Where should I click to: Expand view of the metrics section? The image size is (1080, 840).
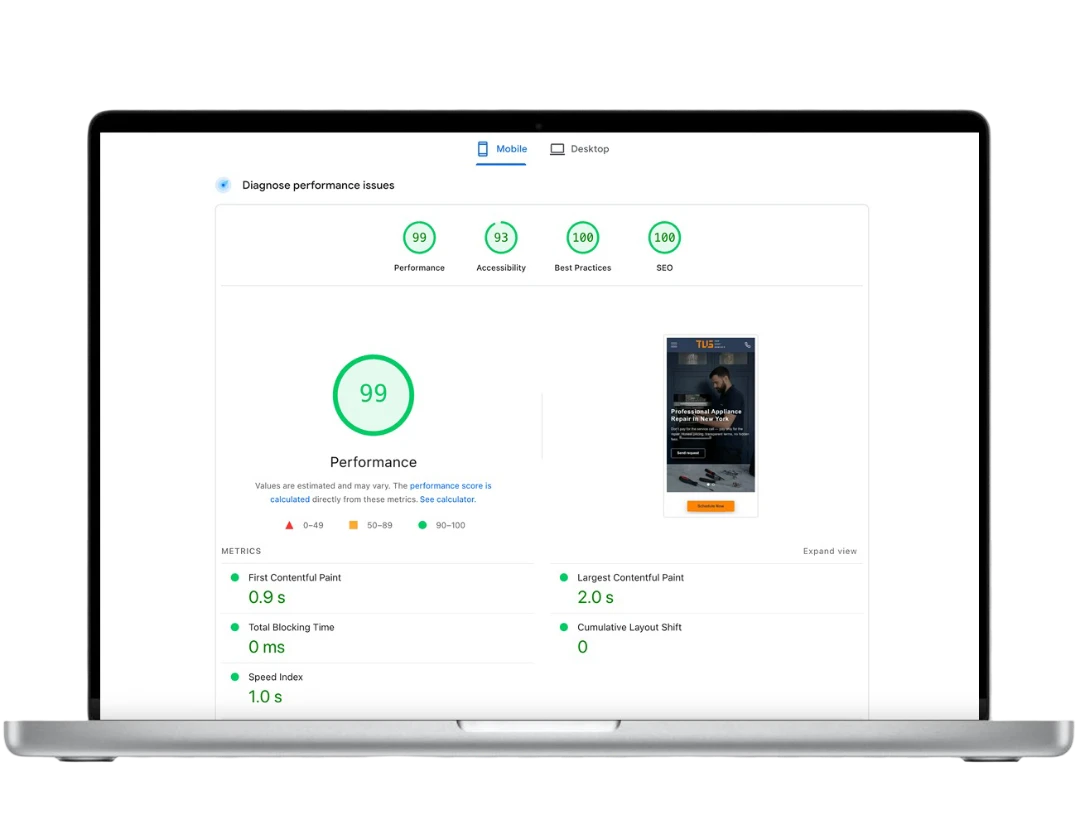pos(830,551)
